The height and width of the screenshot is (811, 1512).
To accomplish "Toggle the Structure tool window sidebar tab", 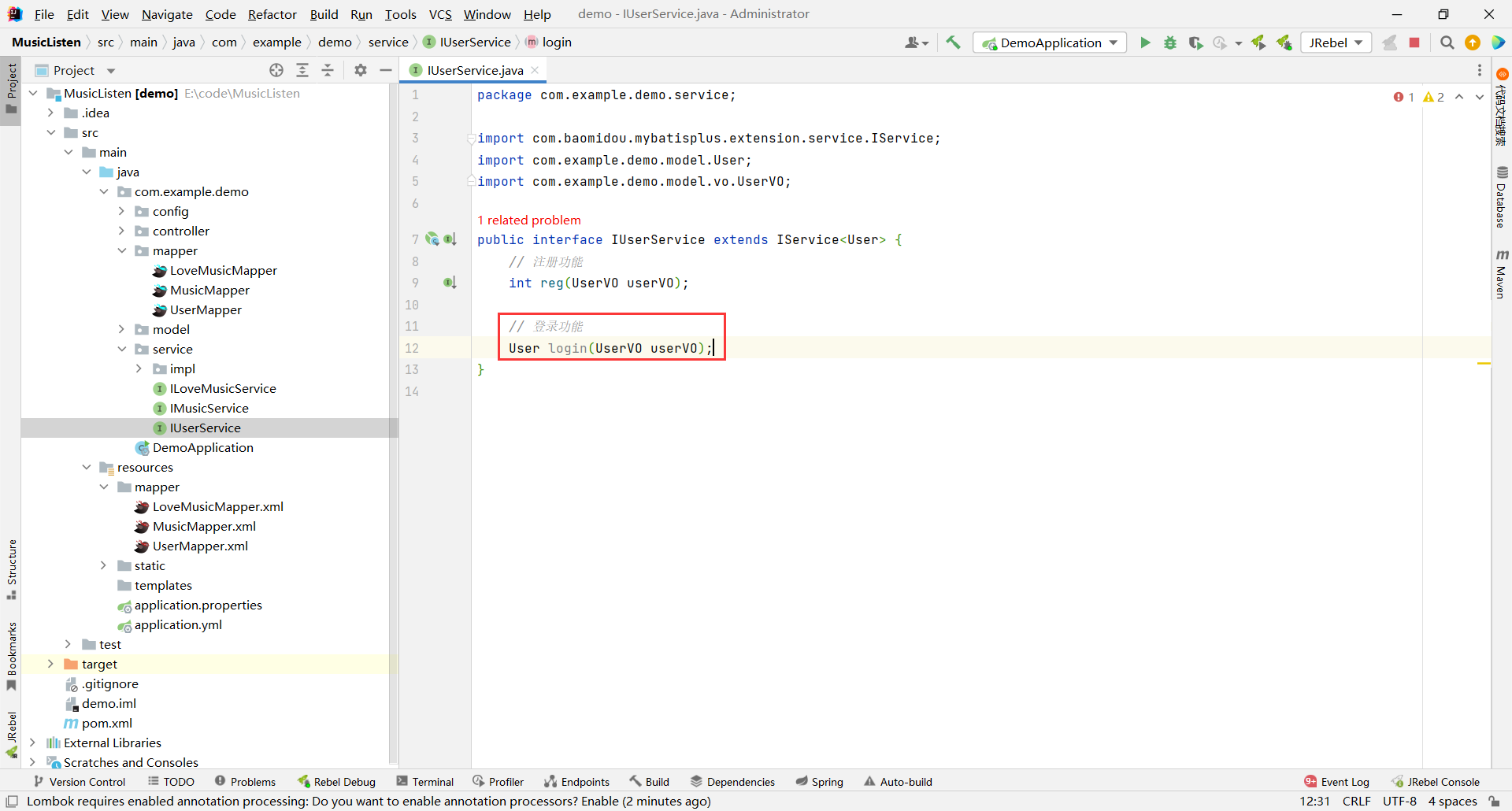I will tap(11, 567).
